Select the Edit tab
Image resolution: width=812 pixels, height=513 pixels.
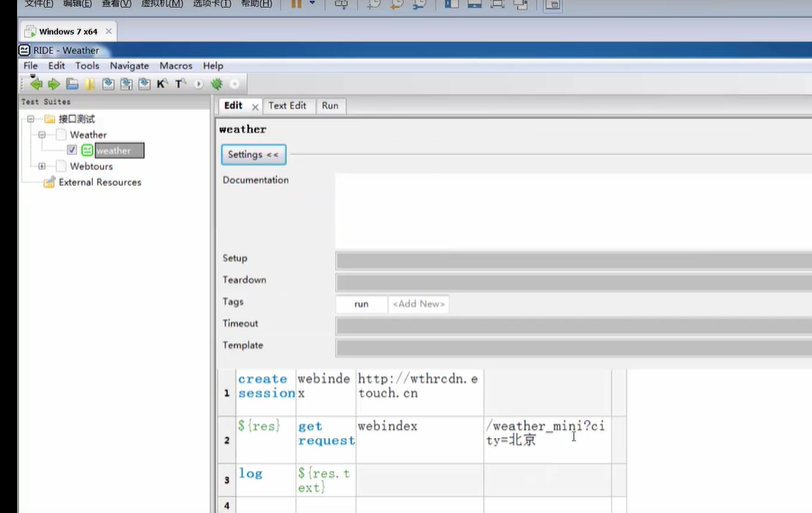click(x=233, y=106)
